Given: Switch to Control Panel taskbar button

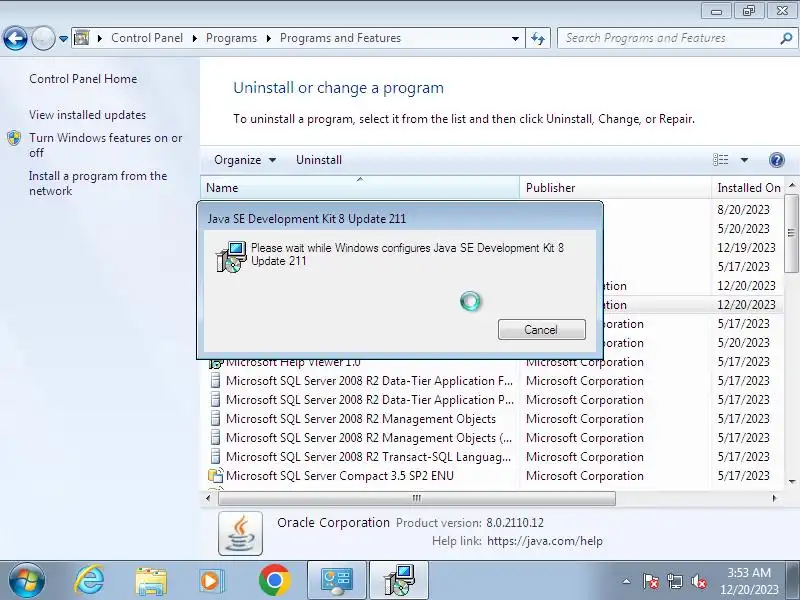Looking at the screenshot, I should (337, 581).
